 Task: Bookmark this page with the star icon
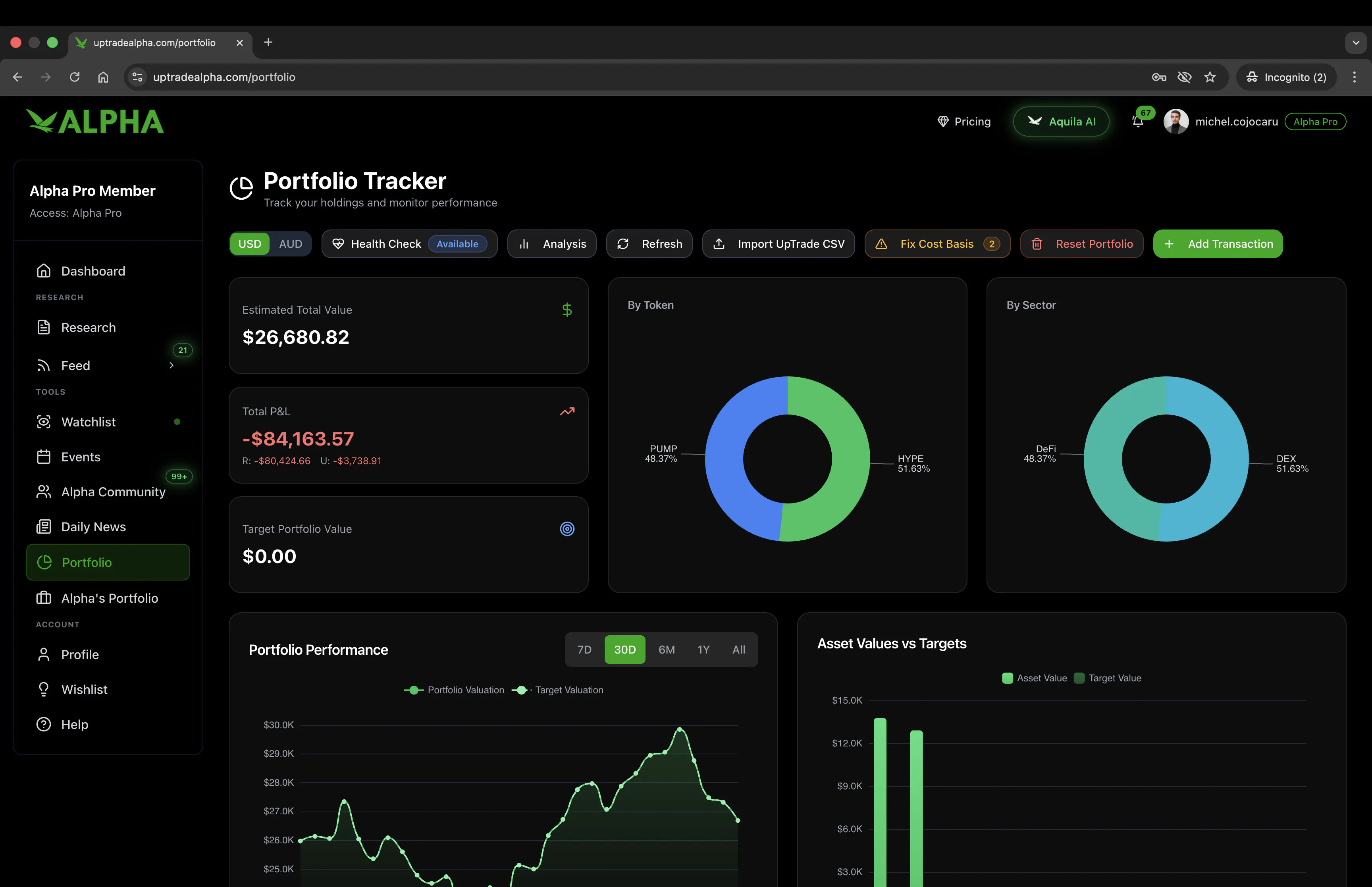(1210, 77)
